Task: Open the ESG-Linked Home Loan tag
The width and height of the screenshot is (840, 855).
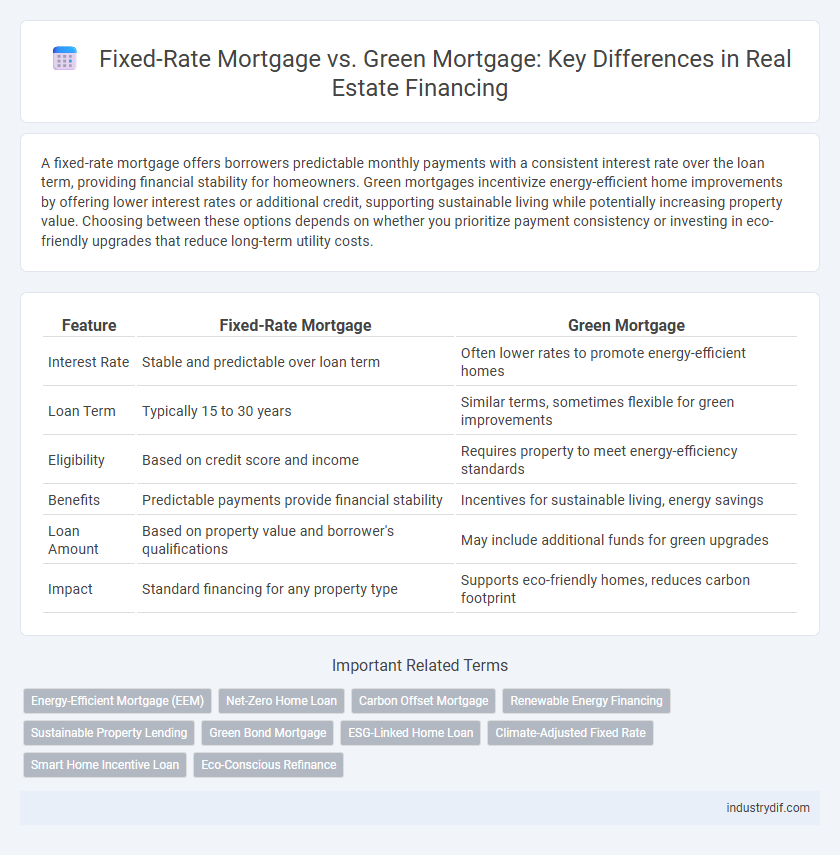Action: 411,733
